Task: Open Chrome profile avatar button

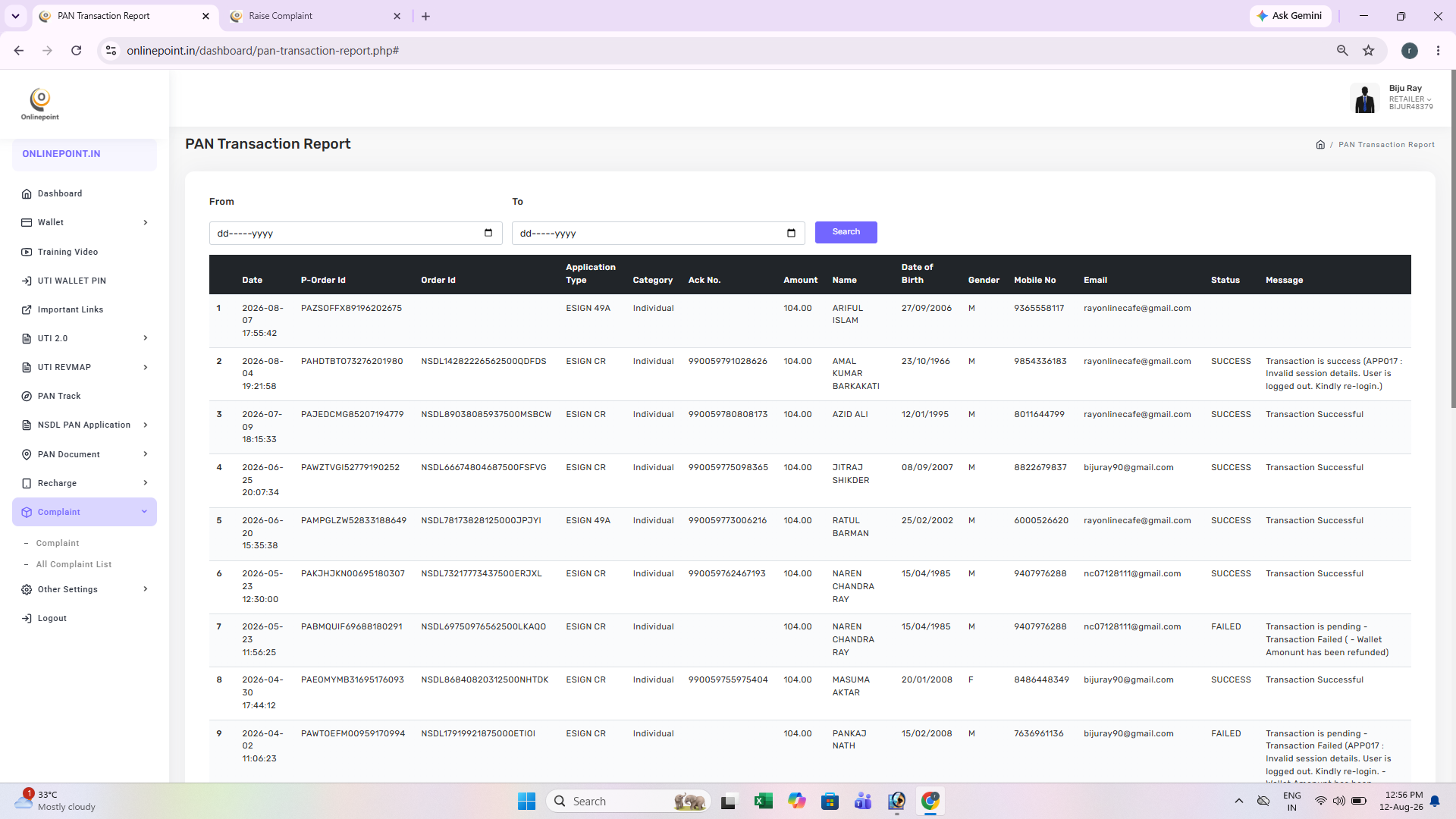Action: coord(1410,51)
